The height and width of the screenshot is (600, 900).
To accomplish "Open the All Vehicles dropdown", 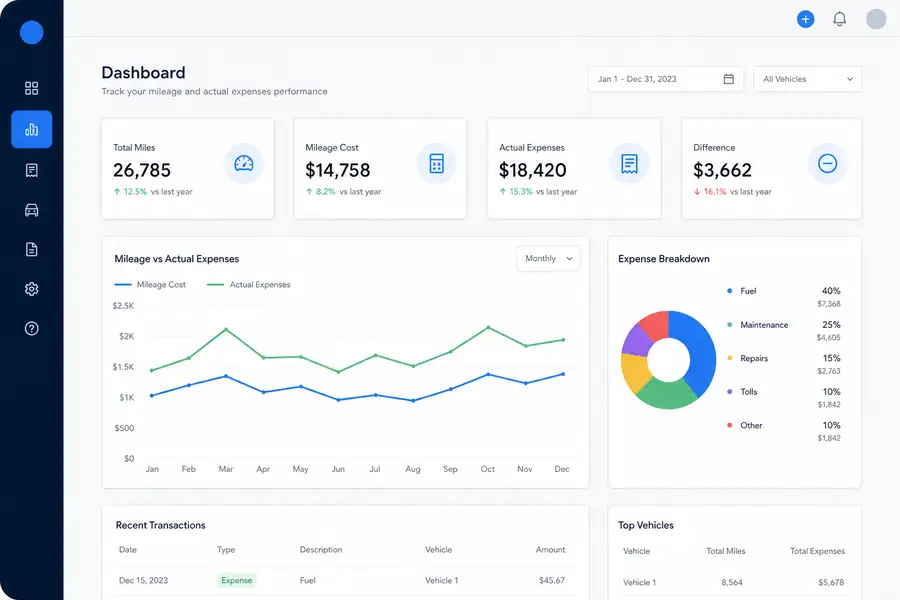I will click(x=807, y=79).
